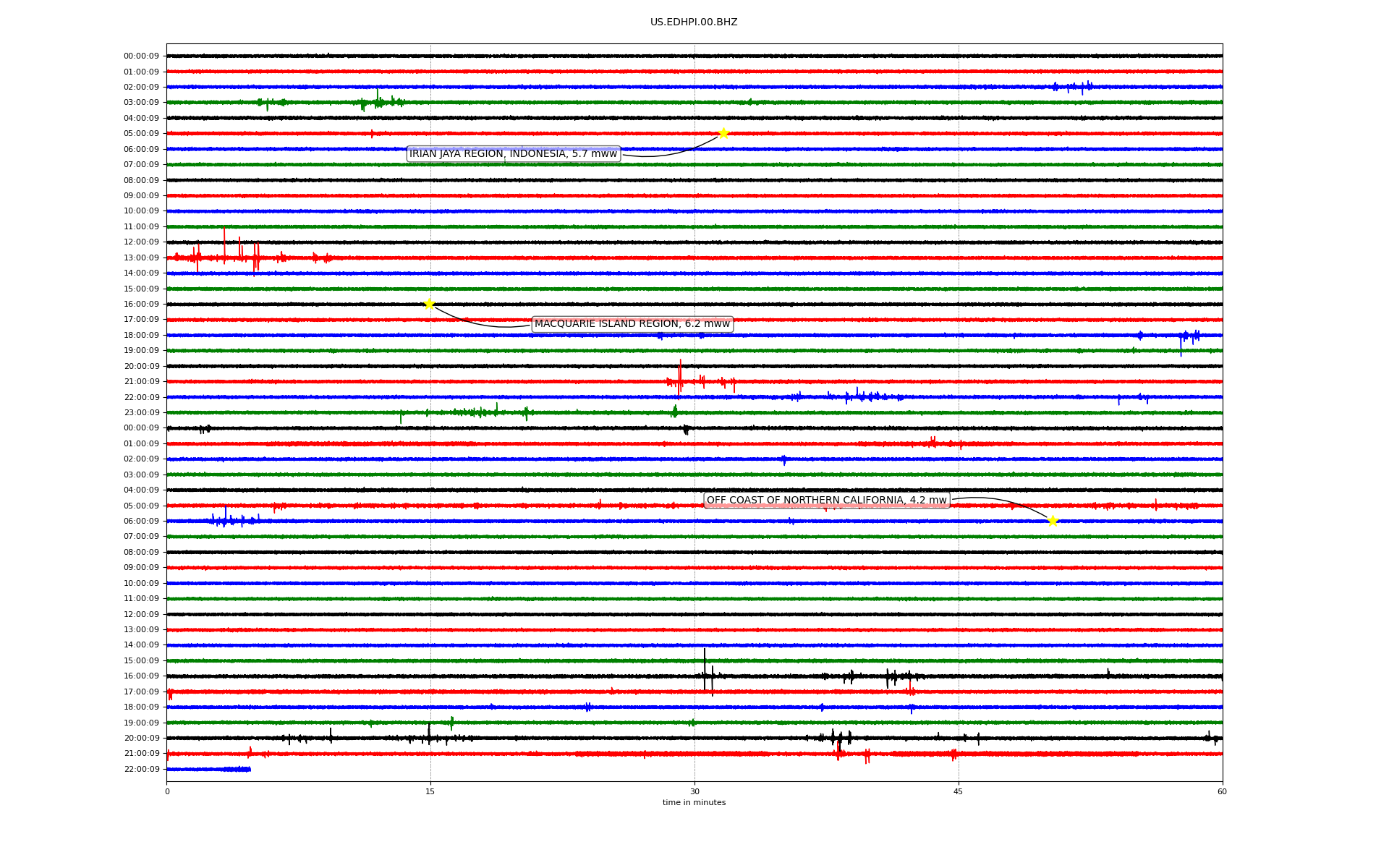1389x868 pixels.
Task: Click the x-axis tick label 15
Action: coord(430,791)
